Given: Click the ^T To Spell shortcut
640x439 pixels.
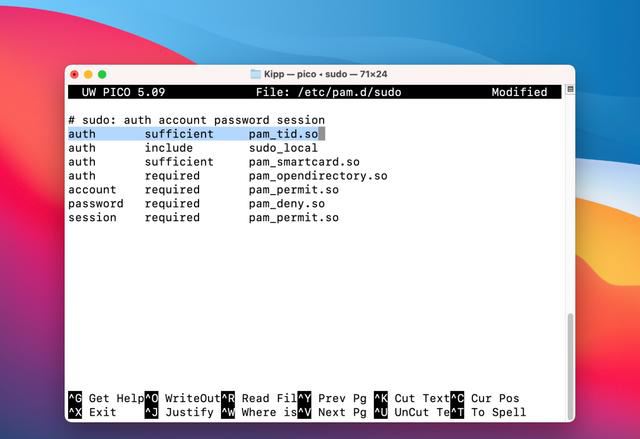Looking at the screenshot, I should pos(487,412).
